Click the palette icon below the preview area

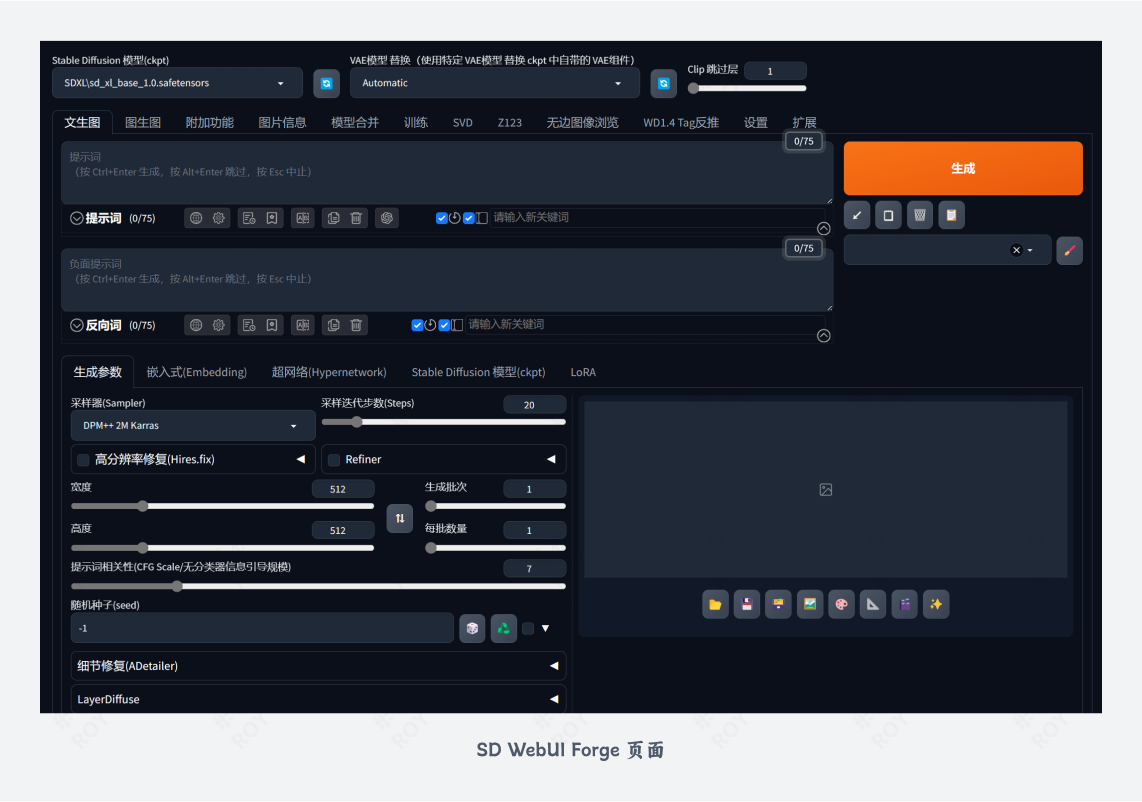click(841, 604)
